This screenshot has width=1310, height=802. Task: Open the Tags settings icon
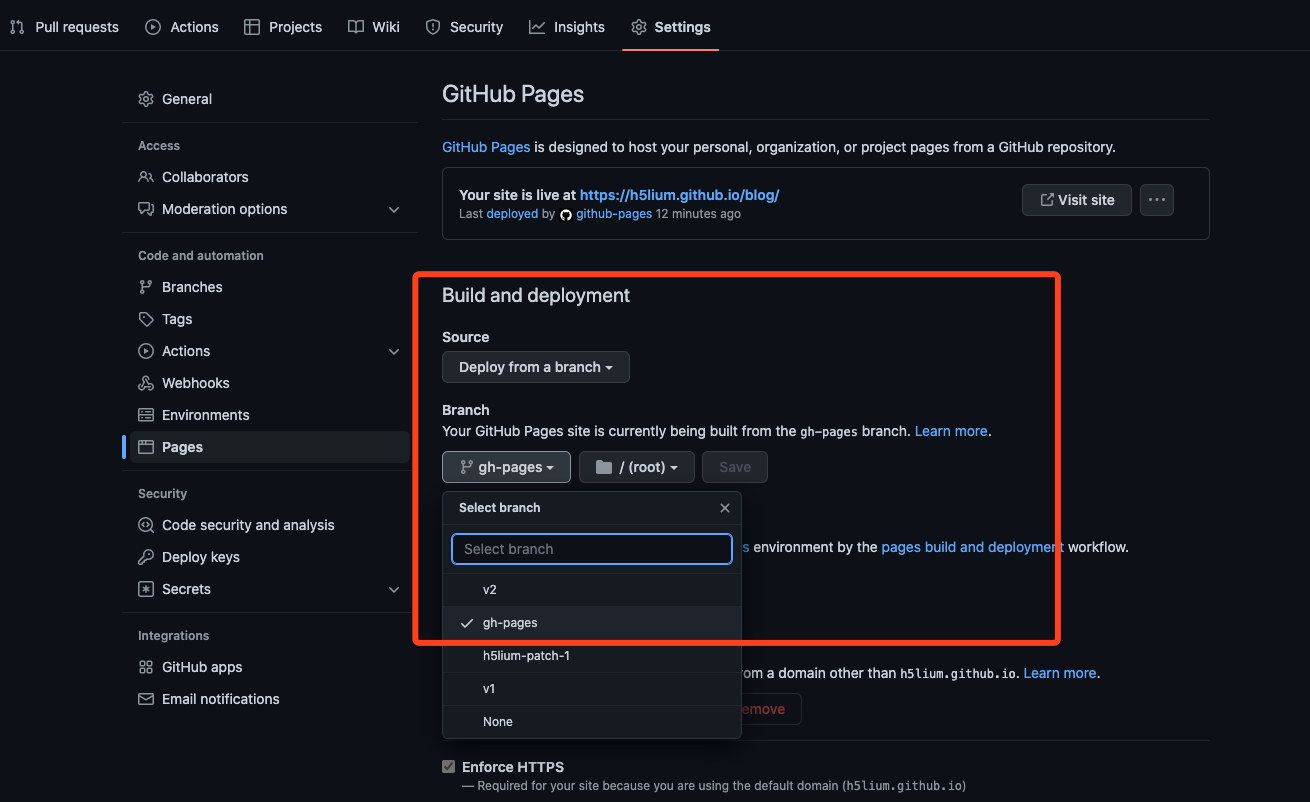tap(146, 319)
